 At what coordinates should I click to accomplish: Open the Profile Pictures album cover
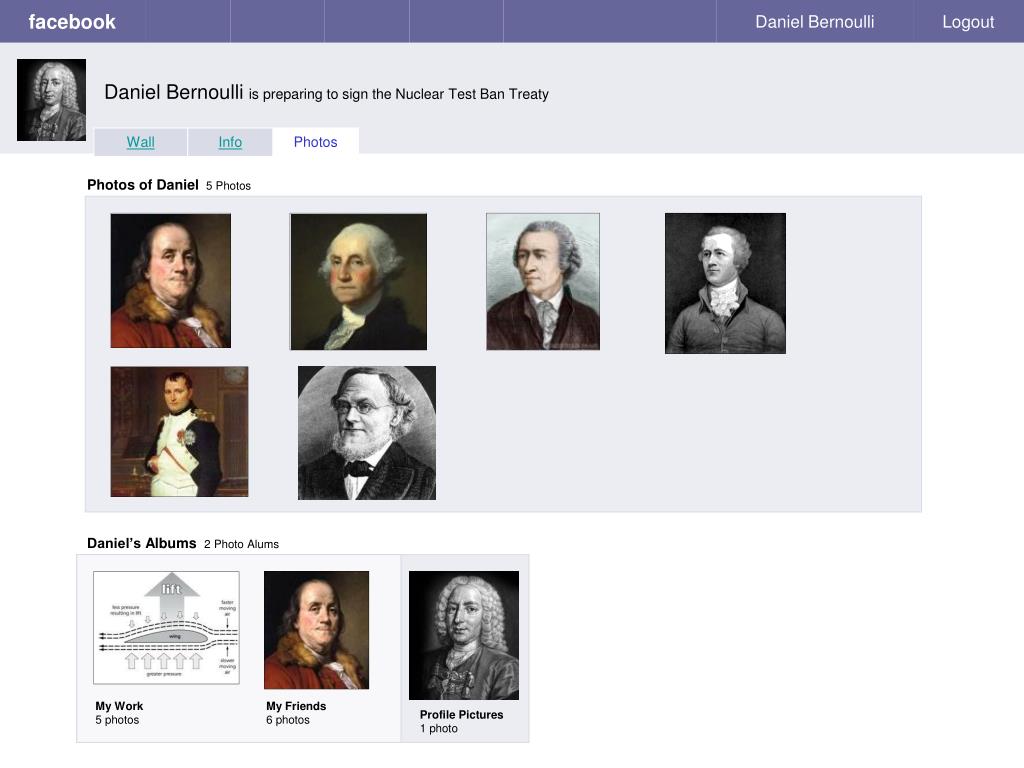(x=464, y=635)
